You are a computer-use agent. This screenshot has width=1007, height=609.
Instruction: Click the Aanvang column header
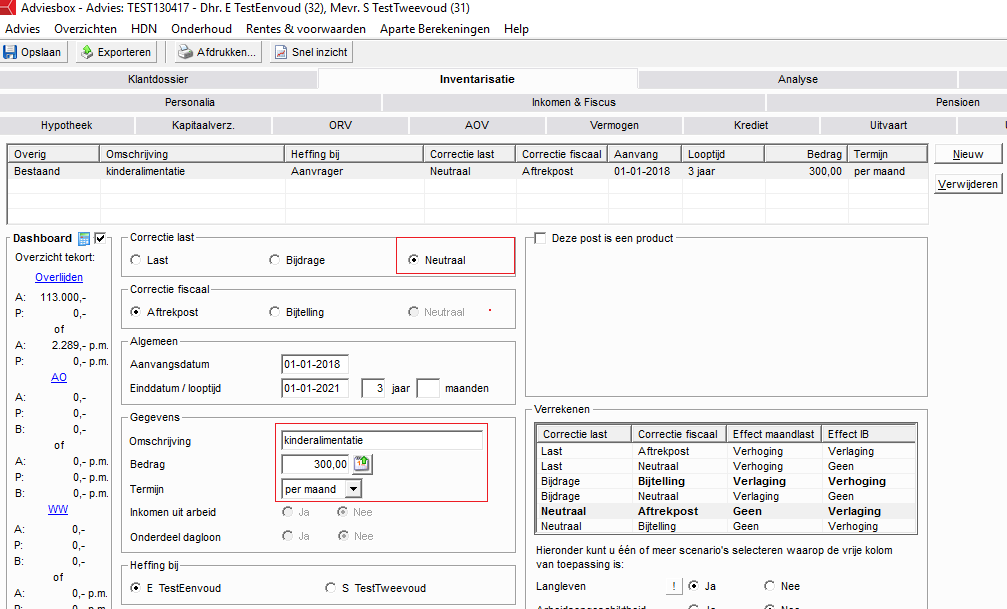coord(644,154)
